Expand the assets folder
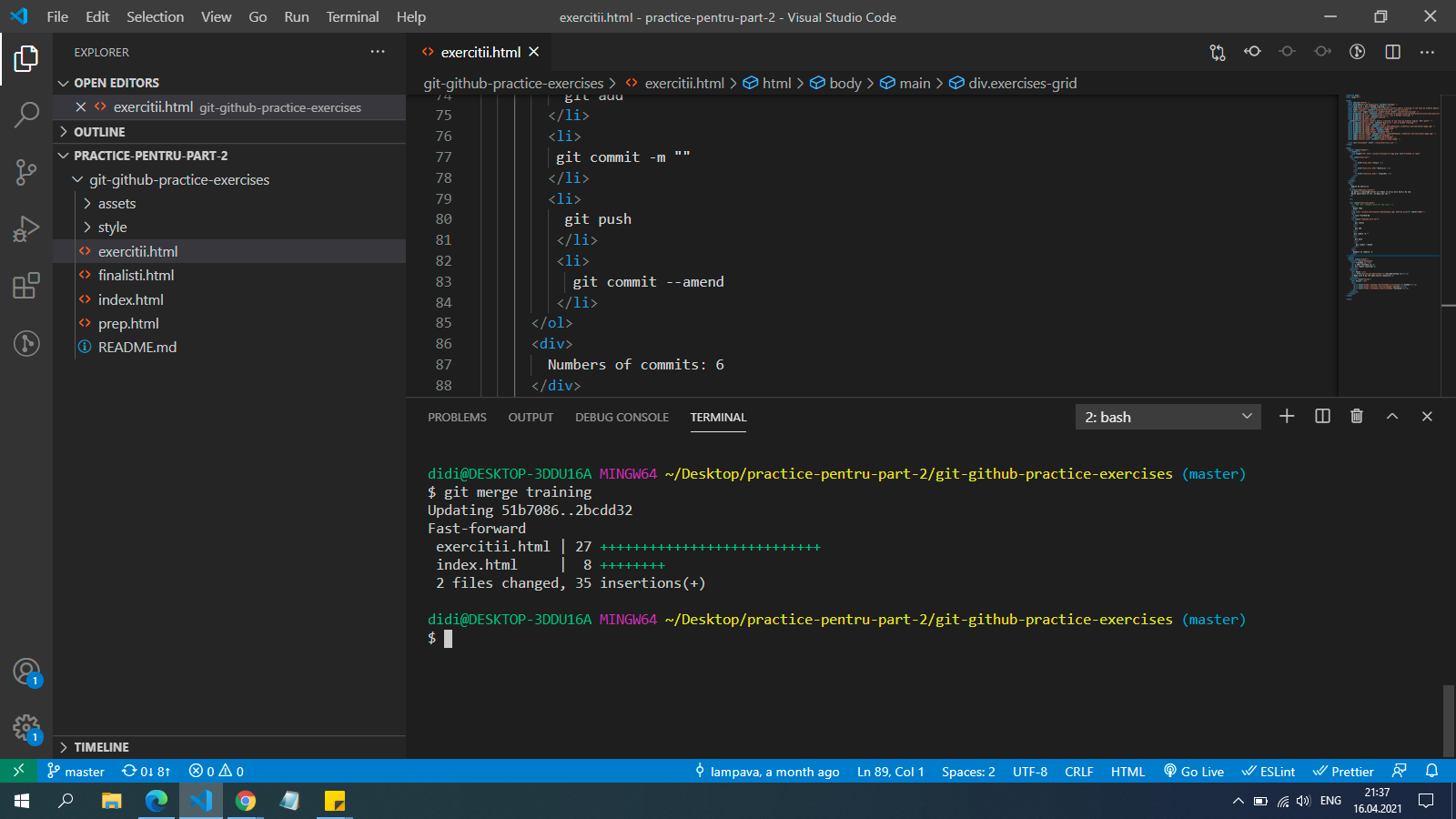 [x=116, y=204]
